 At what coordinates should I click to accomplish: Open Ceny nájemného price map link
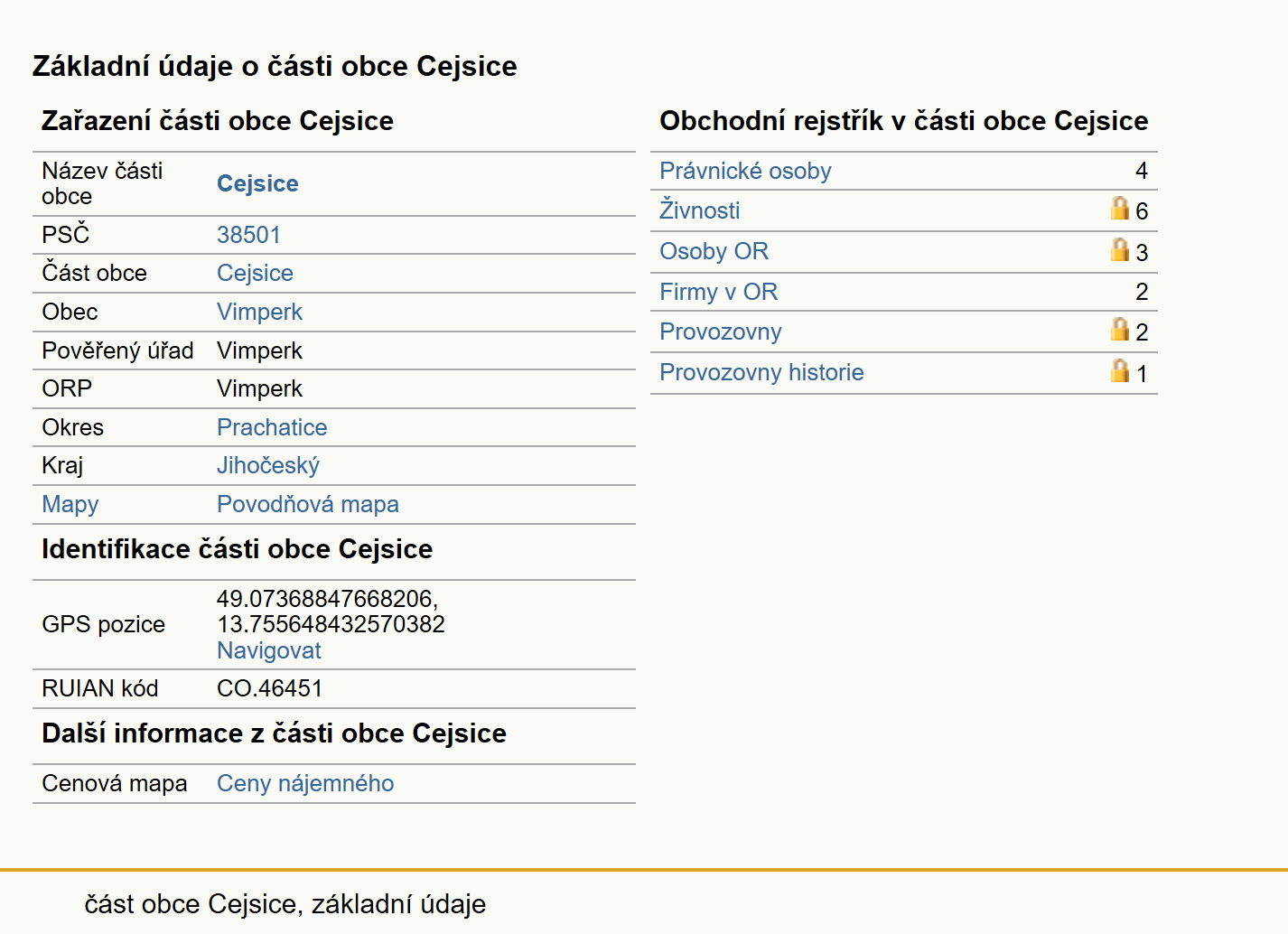click(305, 783)
